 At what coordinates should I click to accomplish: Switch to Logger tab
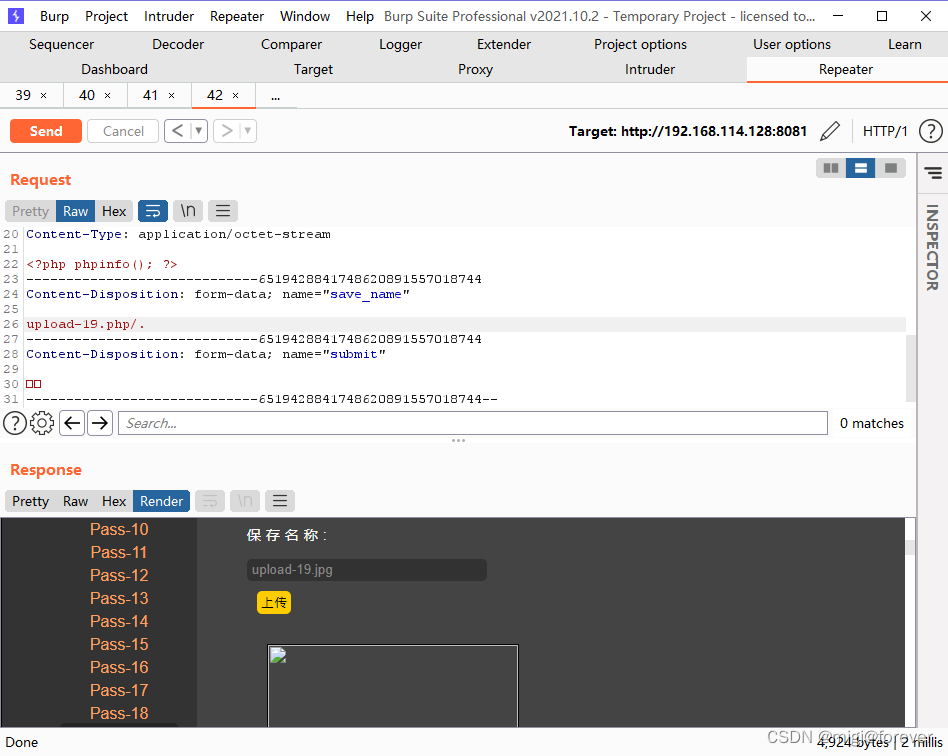click(400, 44)
